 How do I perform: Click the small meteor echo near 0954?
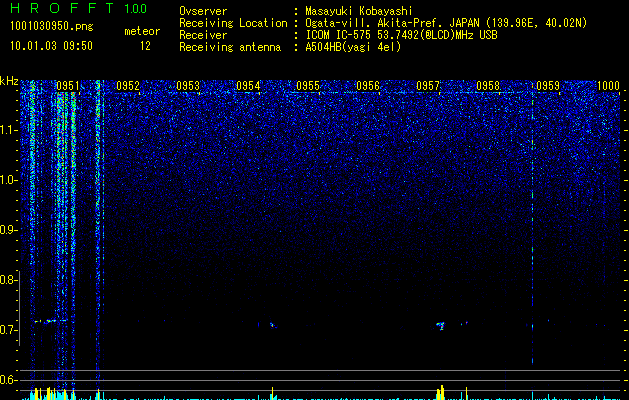[x=272, y=325]
